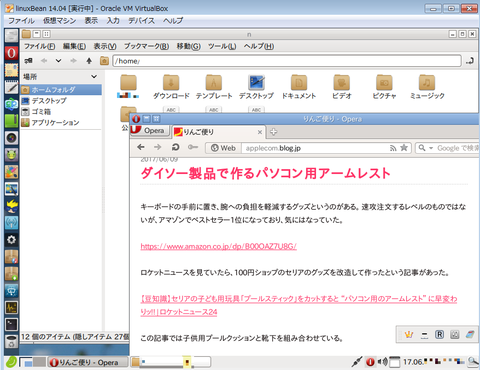Click the Opera key password icon
Screen dimensions: 480x370
click(193, 147)
